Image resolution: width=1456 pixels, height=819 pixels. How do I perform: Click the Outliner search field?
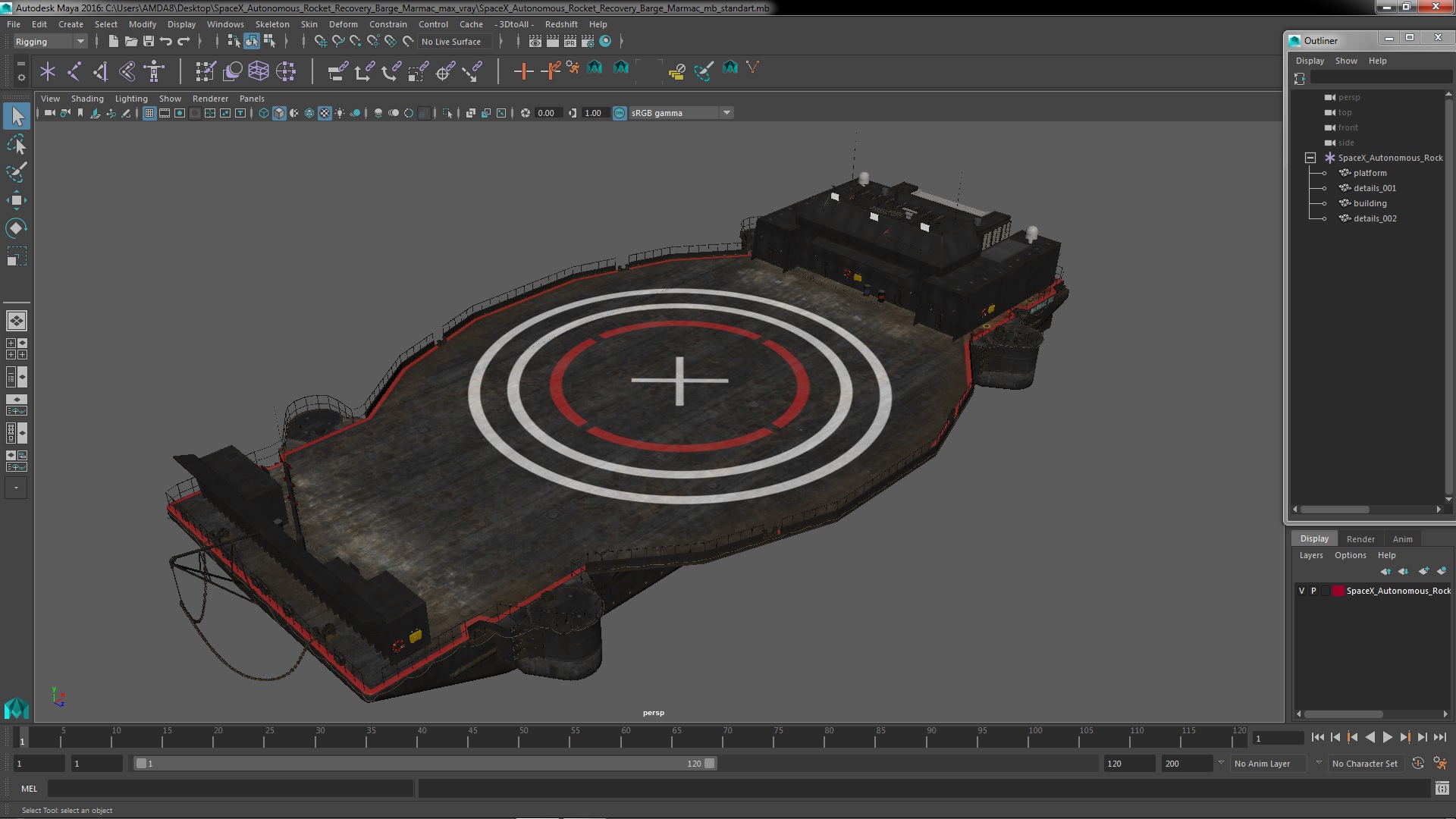pyautogui.click(x=1380, y=78)
